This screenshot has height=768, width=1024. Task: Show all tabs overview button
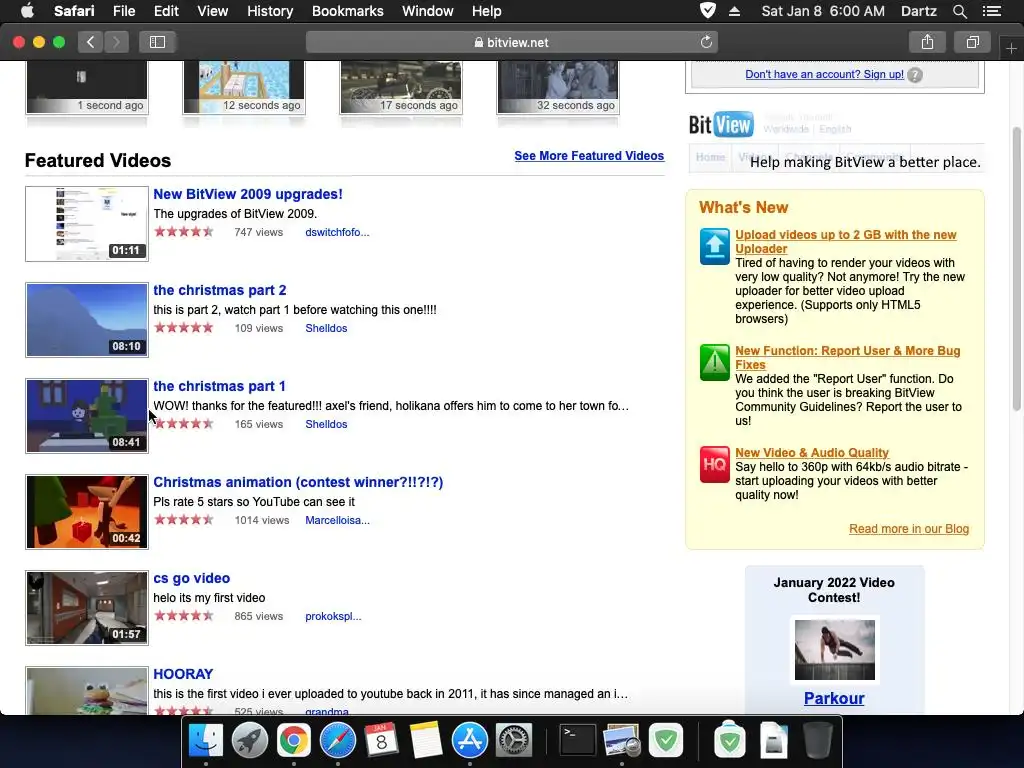(972, 42)
